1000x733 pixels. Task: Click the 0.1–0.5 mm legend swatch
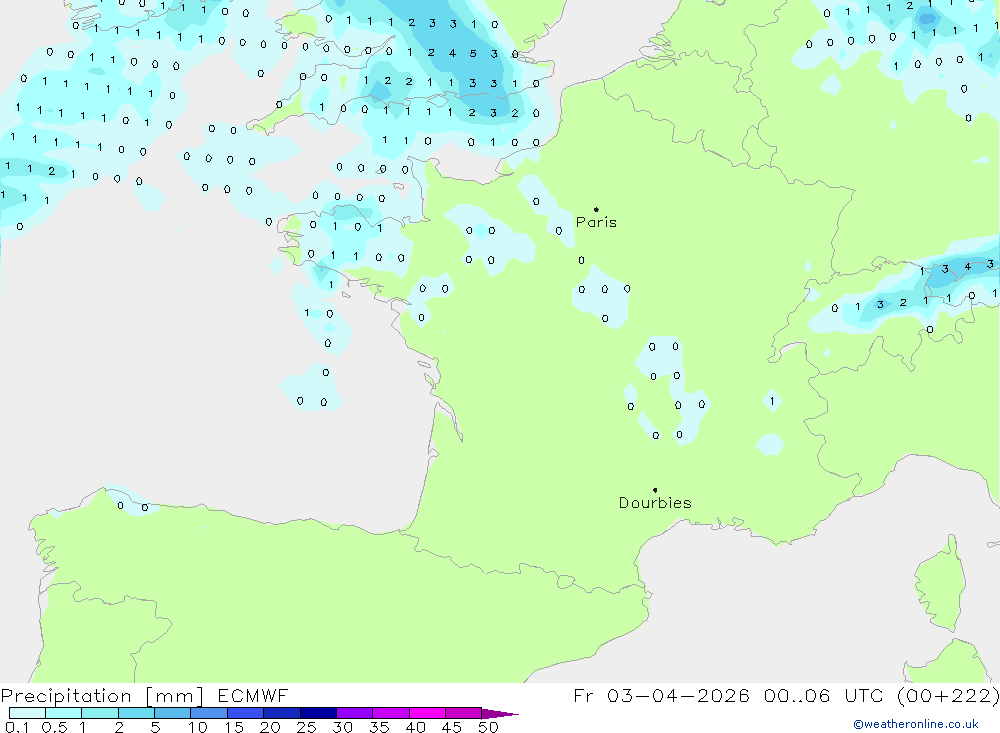coord(27,713)
